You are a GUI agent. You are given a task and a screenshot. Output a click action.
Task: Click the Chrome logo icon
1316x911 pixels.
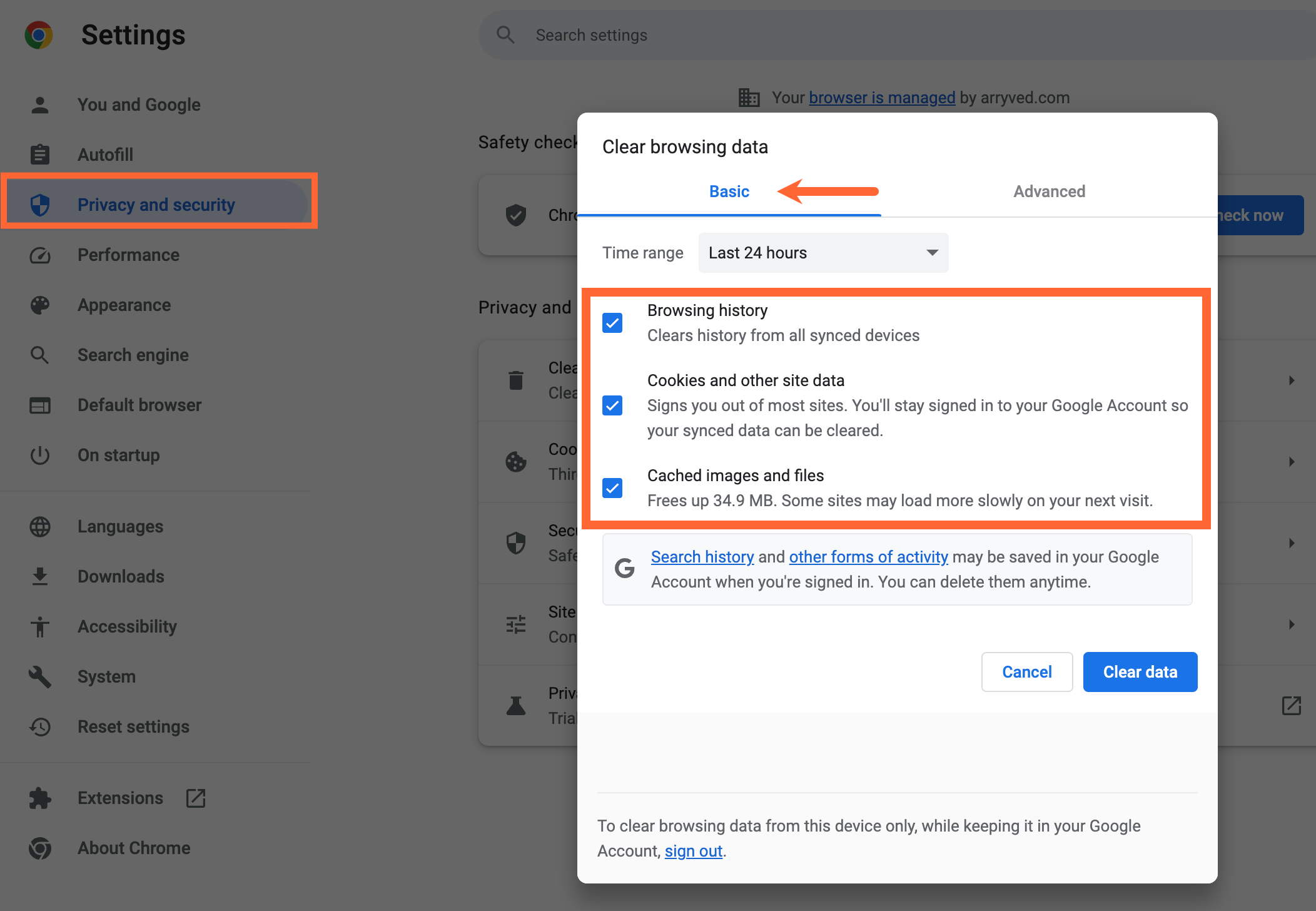(x=39, y=35)
